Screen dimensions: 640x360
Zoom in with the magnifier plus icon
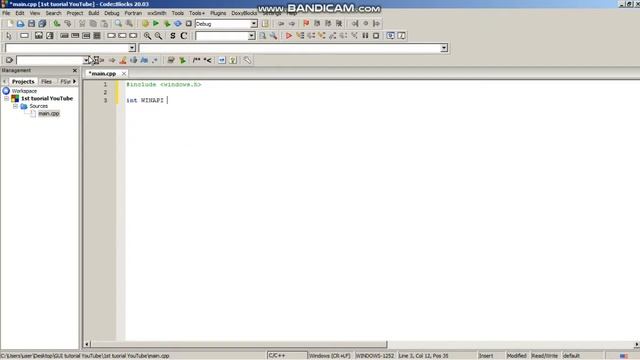click(147, 36)
